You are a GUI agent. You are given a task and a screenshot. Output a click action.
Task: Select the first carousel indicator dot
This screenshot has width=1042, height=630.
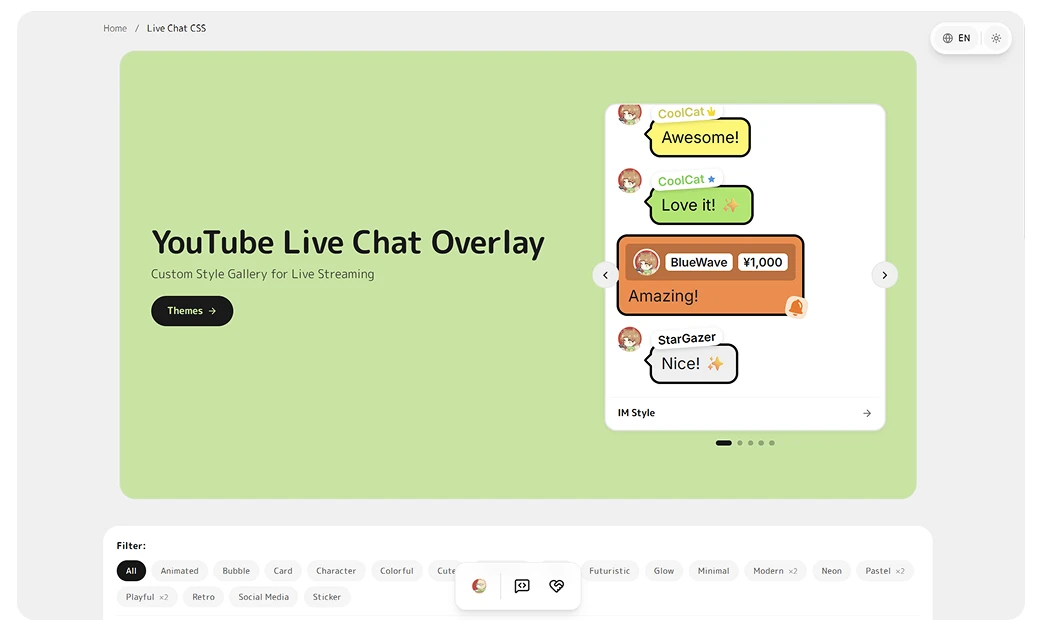tap(724, 443)
